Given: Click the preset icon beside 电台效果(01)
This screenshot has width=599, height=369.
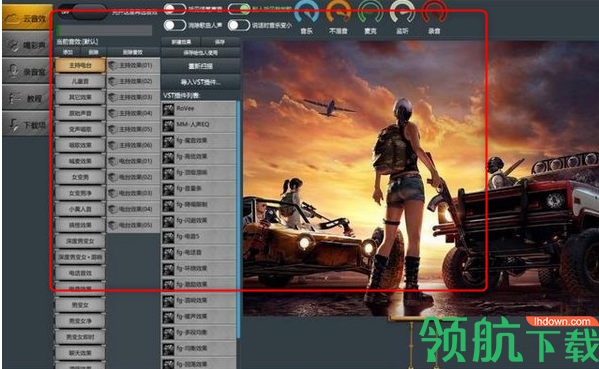Looking at the screenshot, I should (x=113, y=161).
